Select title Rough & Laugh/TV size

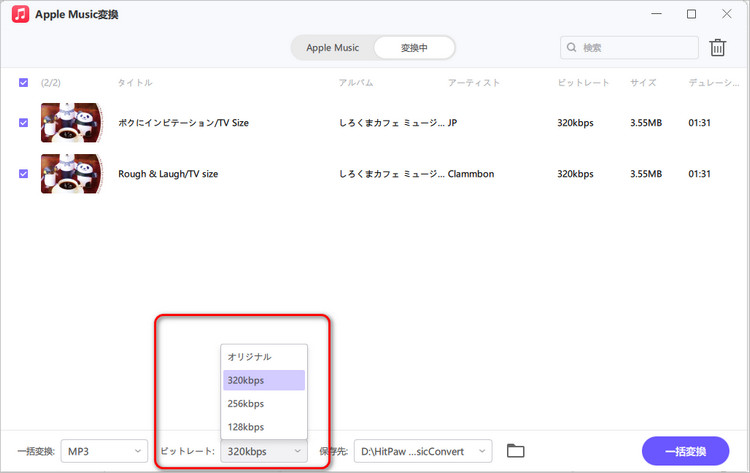pyautogui.click(x=168, y=174)
